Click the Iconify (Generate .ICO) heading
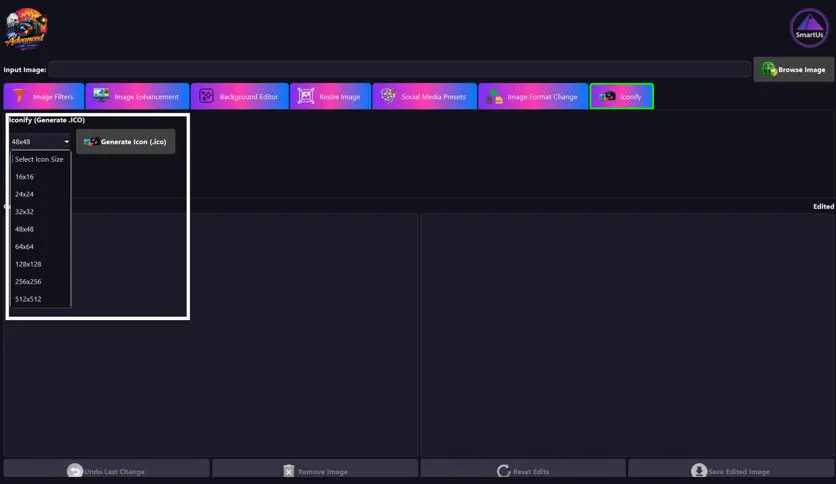Screen dimensions: 836x484 [x=47, y=120]
